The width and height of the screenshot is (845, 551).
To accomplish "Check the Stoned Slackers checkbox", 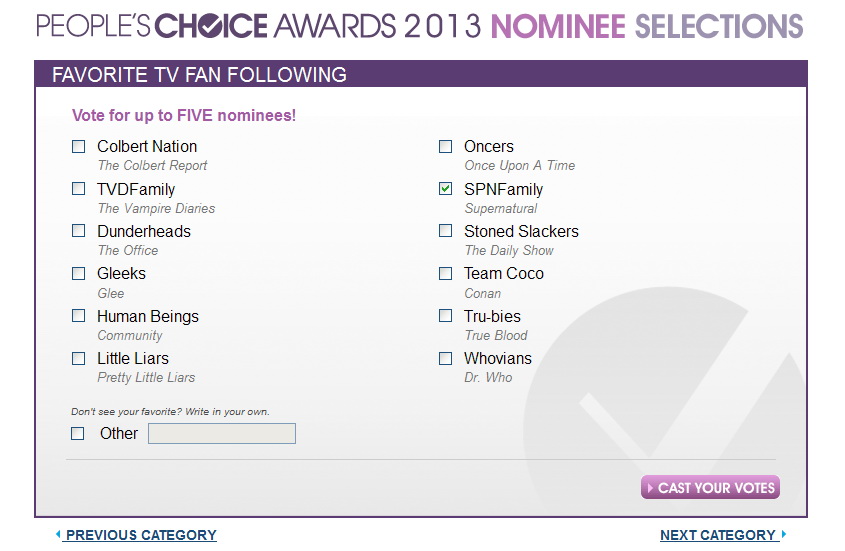I will tap(446, 231).
